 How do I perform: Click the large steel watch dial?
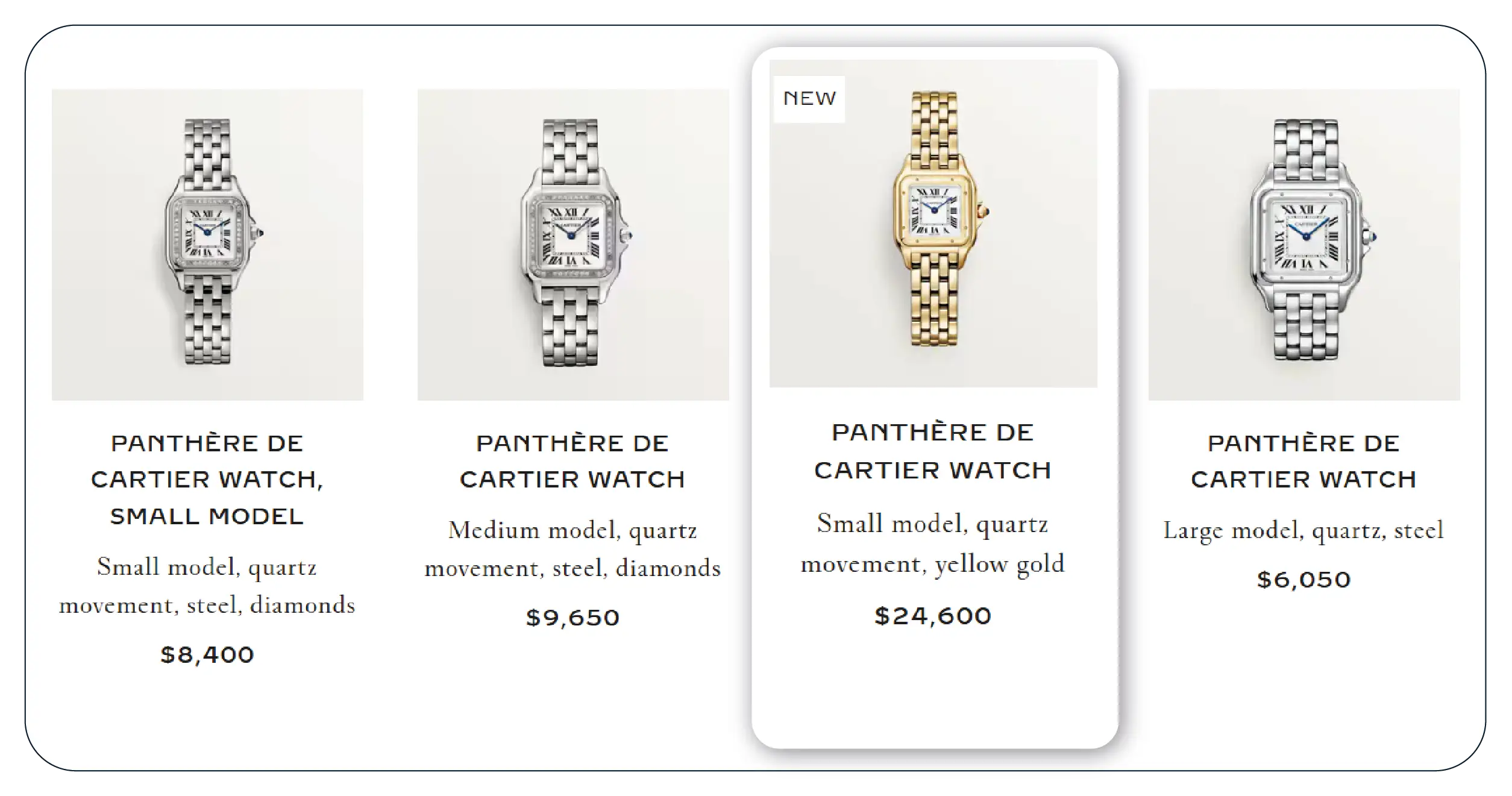[x=1303, y=237]
